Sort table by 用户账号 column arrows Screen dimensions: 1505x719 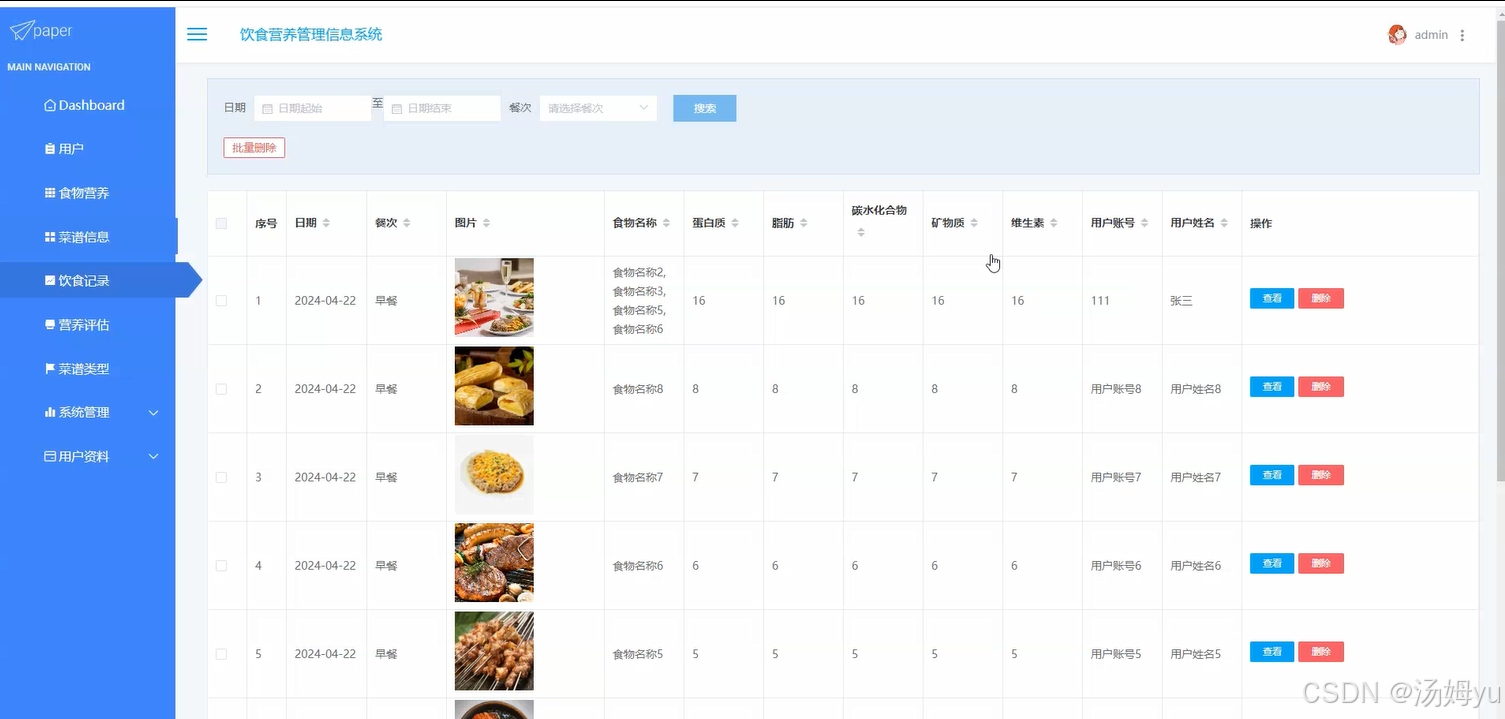pyautogui.click(x=1144, y=223)
